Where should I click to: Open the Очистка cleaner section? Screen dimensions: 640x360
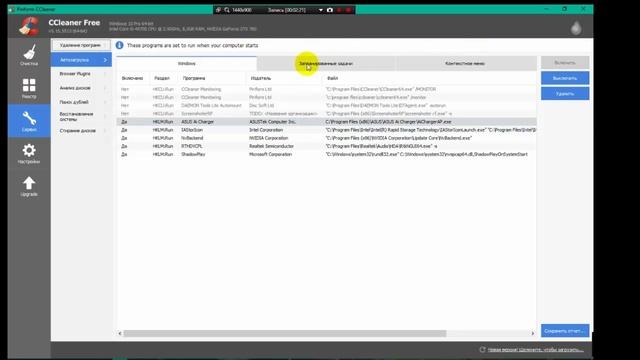coord(29,55)
